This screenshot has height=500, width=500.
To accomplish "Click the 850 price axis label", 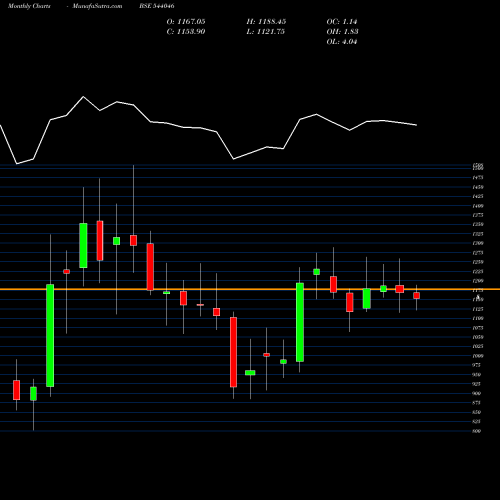I will pos(477,412).
